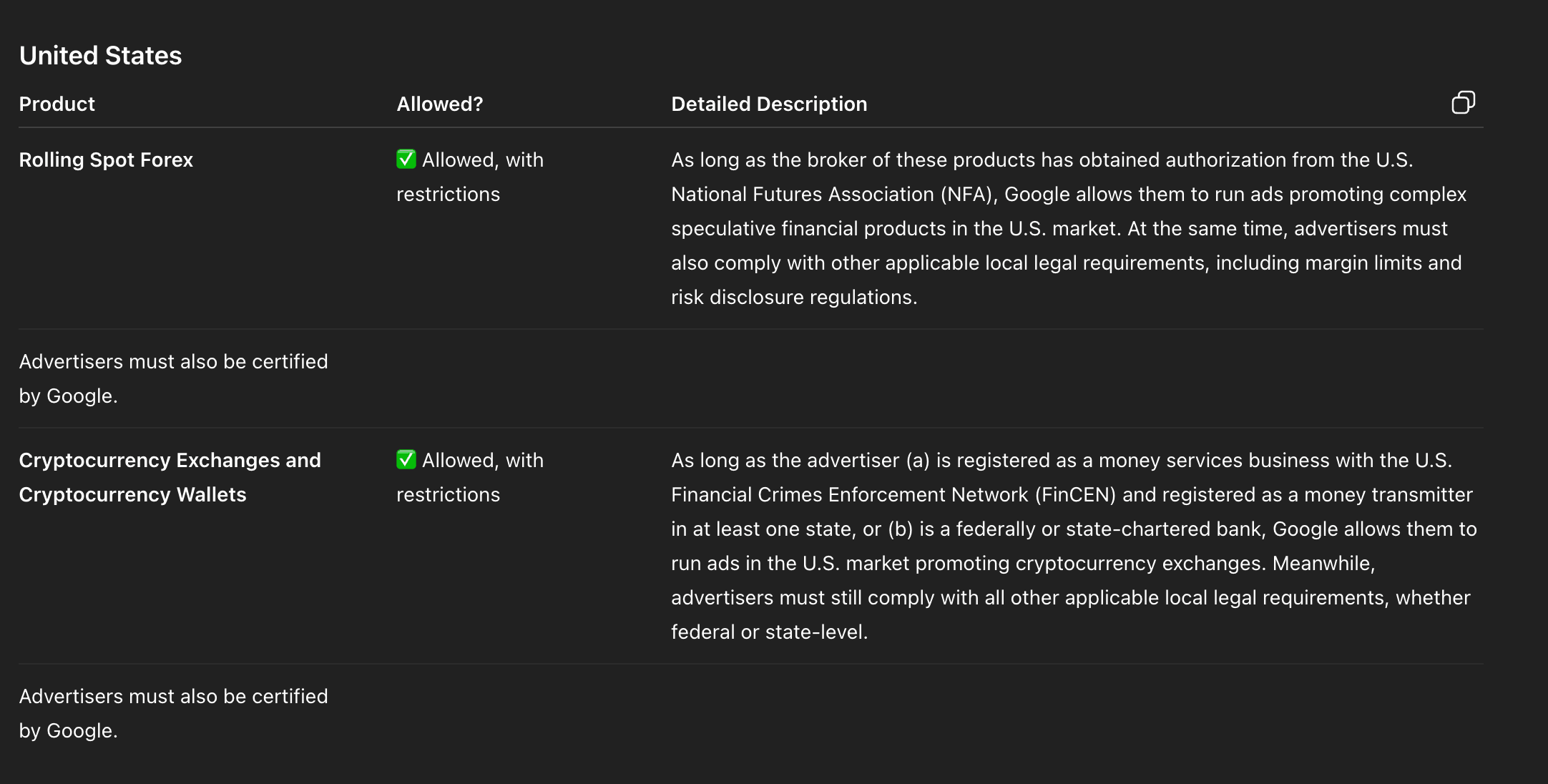This screenshot has height=784, width=1548.
Task: Click the "federal or state-level" text
Action: click(x=768, y=632)
